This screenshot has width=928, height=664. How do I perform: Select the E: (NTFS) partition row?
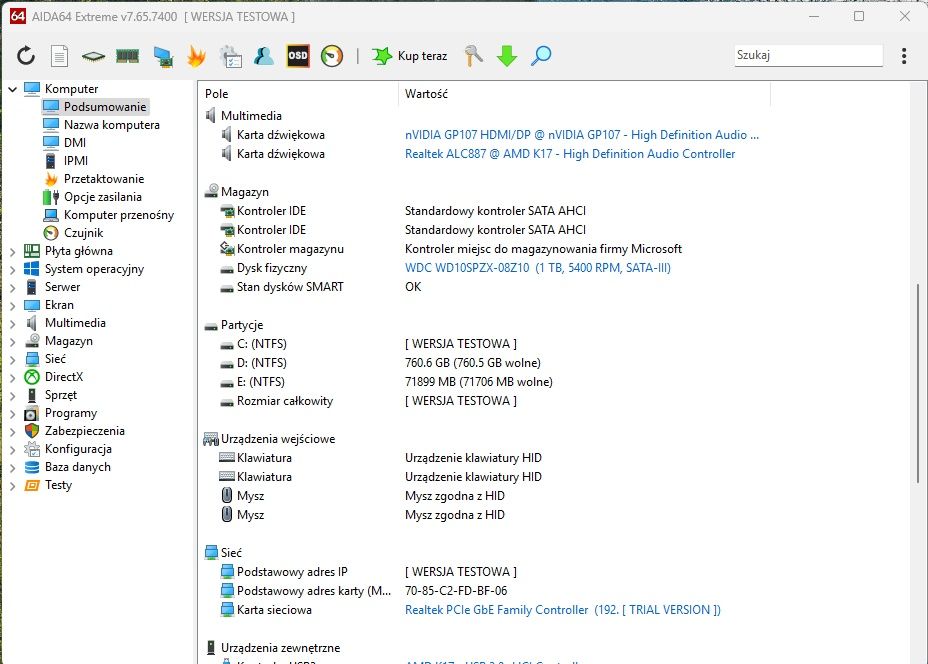click(485, 382)
